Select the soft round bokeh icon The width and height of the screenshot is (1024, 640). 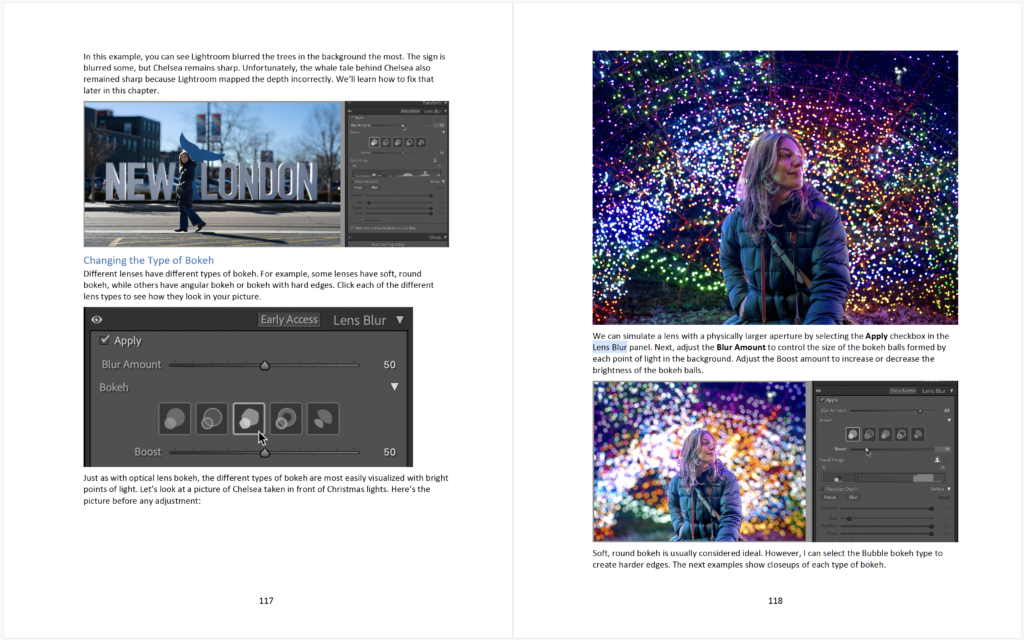(175, 419)
